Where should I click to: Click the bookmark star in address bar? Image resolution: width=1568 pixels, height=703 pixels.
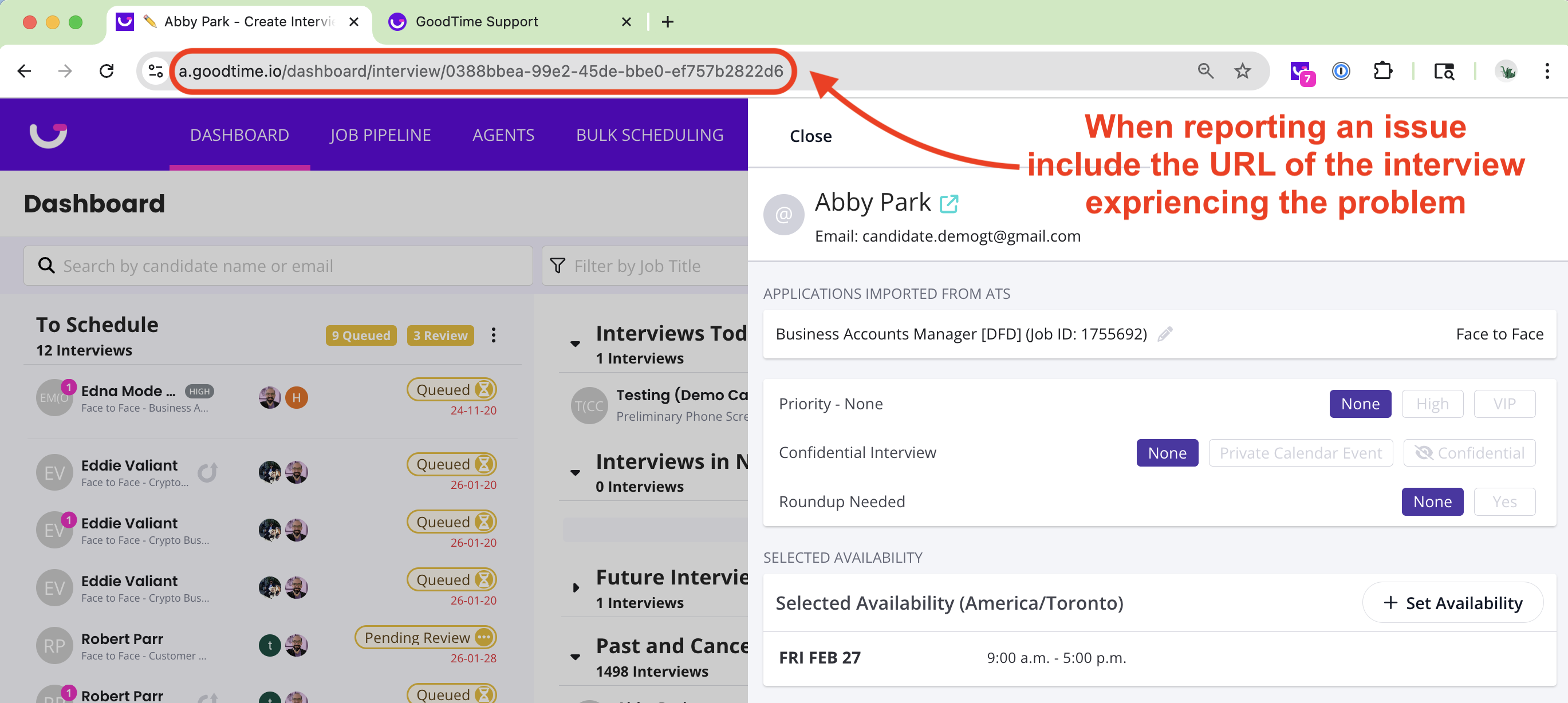(1242, 71)
